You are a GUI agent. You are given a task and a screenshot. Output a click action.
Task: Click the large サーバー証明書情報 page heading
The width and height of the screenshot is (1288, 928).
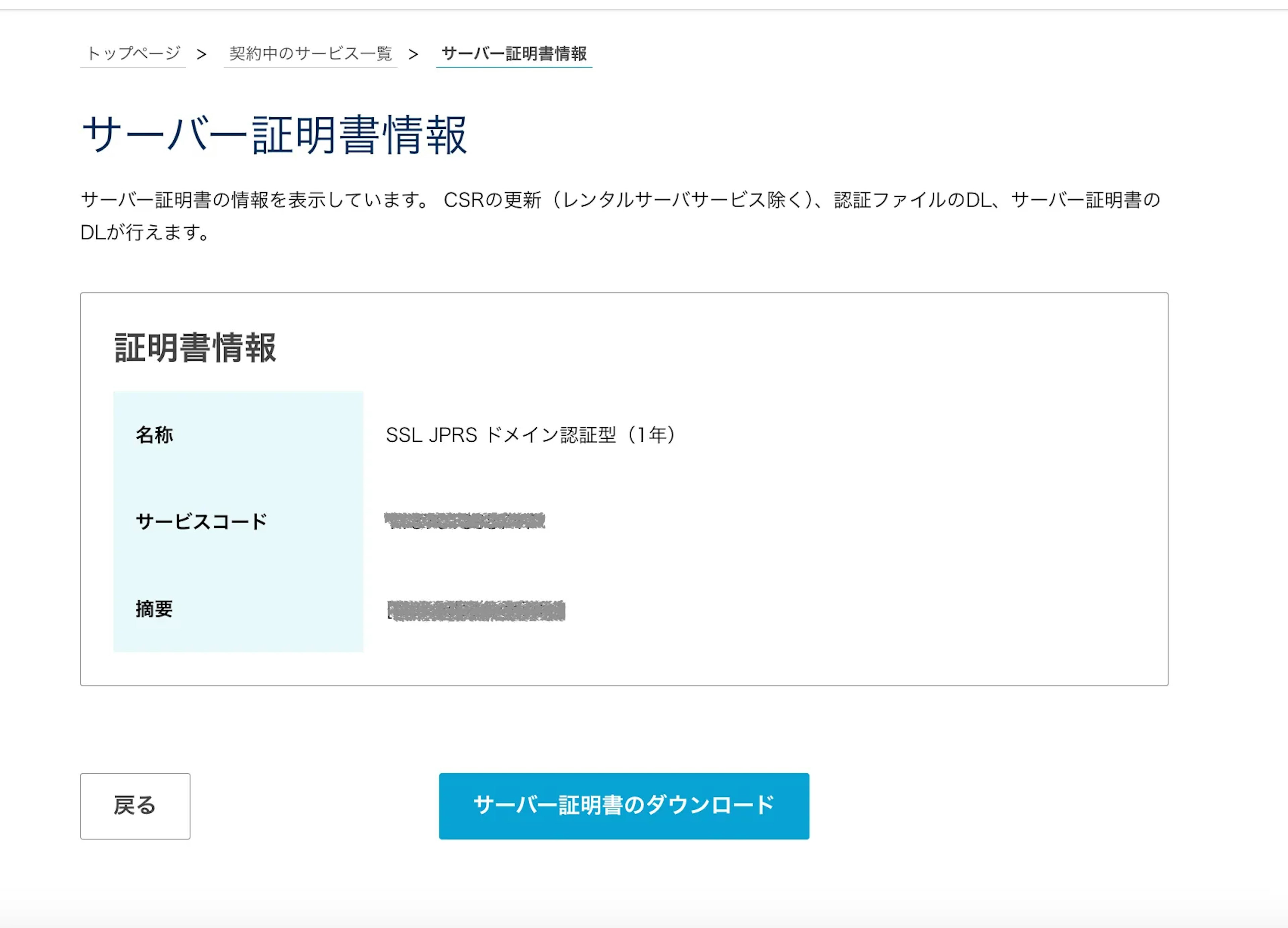274,135
